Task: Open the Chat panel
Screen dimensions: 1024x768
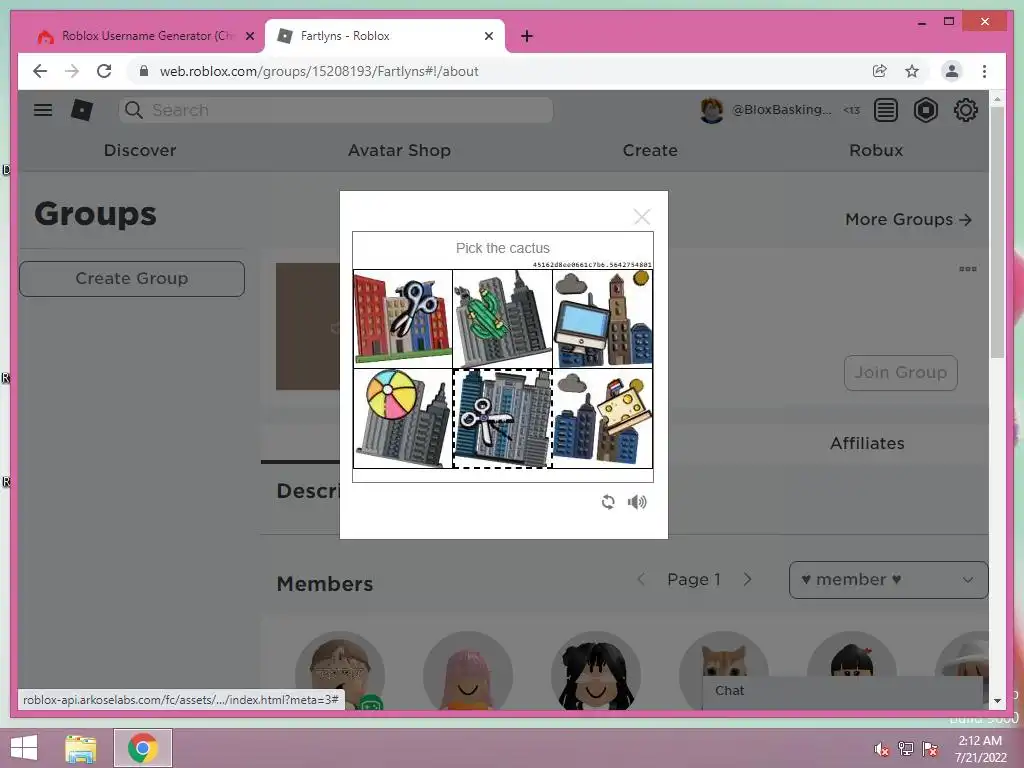Action: click(842, 692)
